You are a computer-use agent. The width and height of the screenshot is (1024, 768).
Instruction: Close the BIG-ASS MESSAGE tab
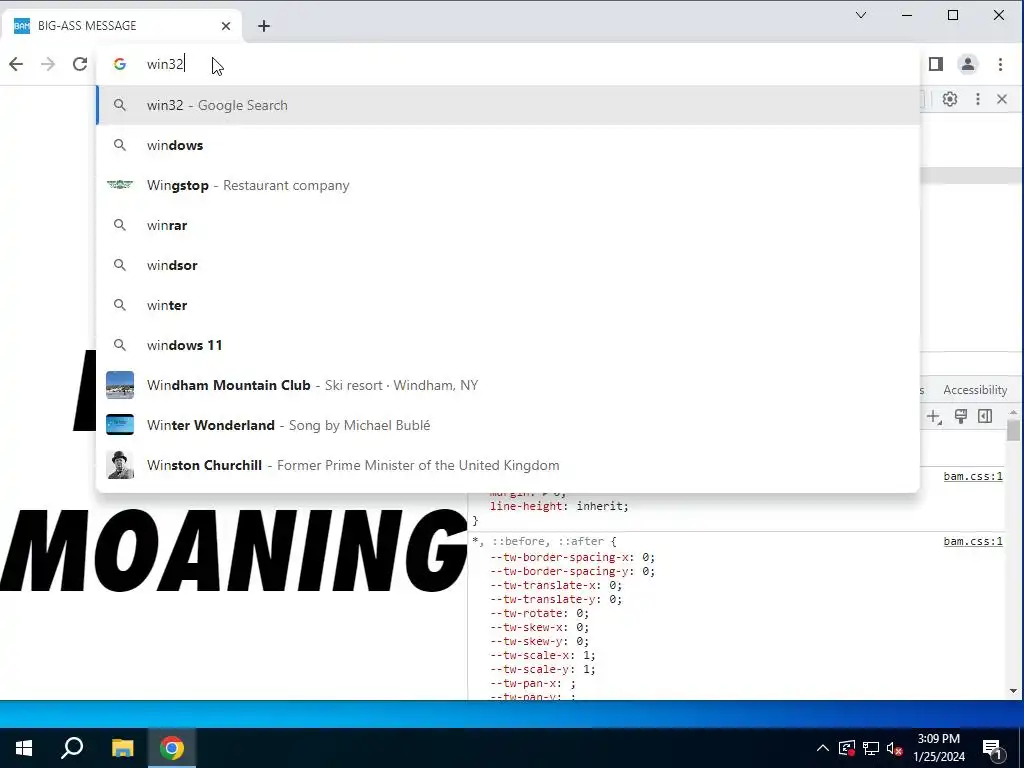[226, 26]
